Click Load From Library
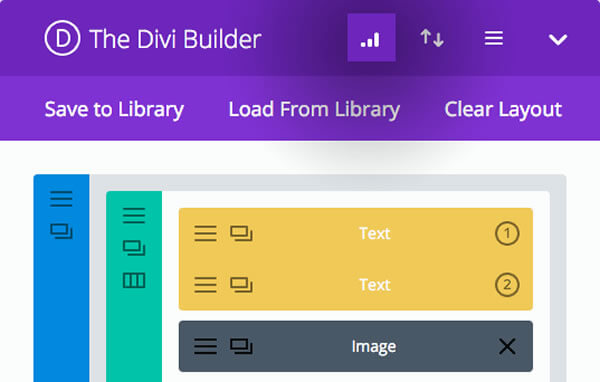 click(x=314, y=109)
